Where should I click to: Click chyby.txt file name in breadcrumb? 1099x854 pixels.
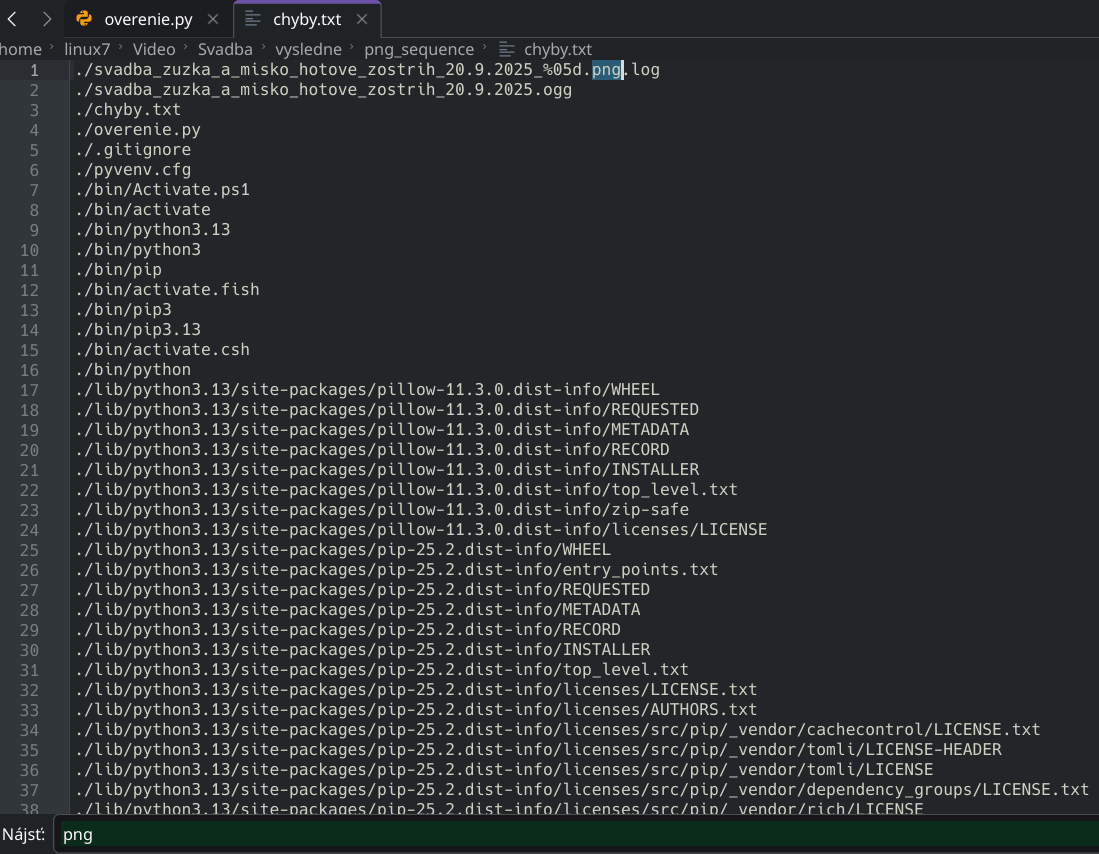(558, 49)
